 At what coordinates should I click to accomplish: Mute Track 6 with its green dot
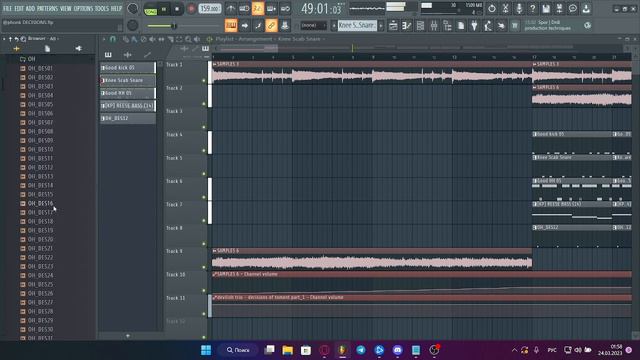point(204,197)
